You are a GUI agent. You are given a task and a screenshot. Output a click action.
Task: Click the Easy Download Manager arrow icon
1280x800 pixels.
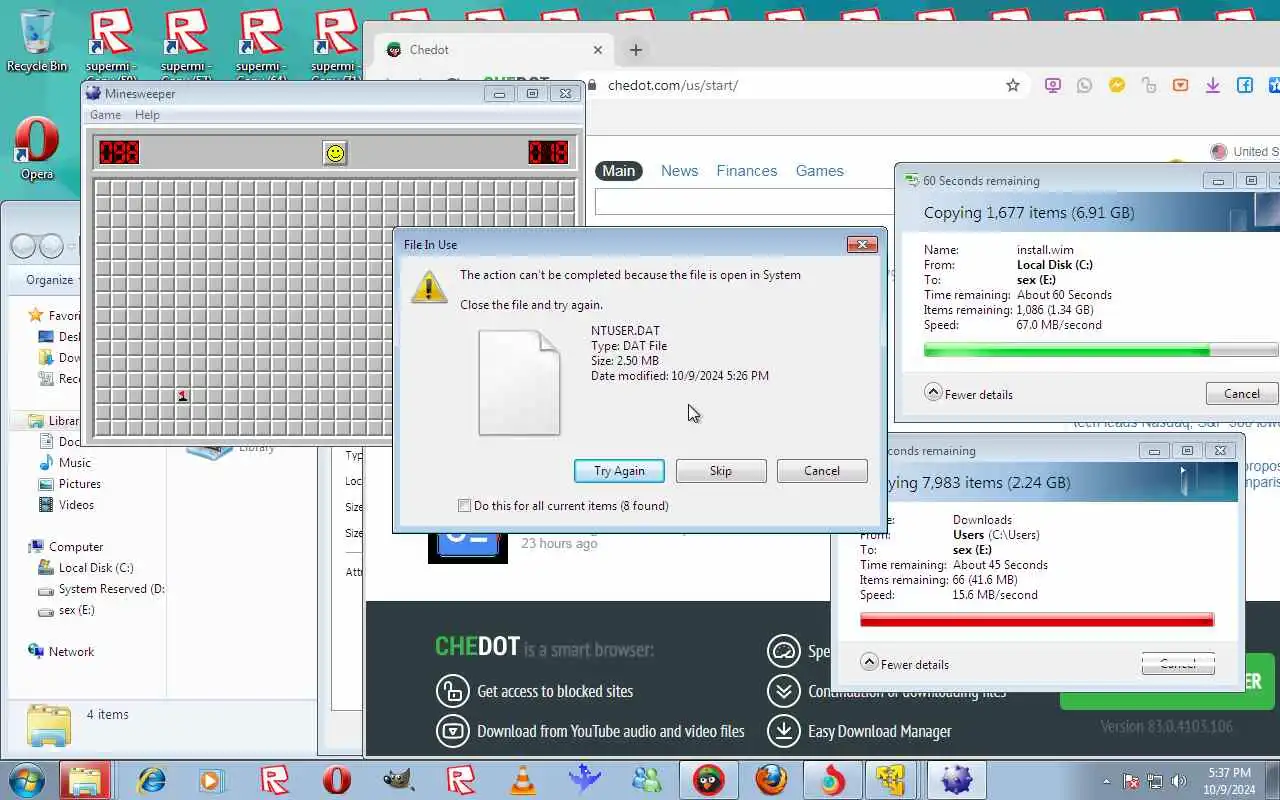tap(784, 731)
